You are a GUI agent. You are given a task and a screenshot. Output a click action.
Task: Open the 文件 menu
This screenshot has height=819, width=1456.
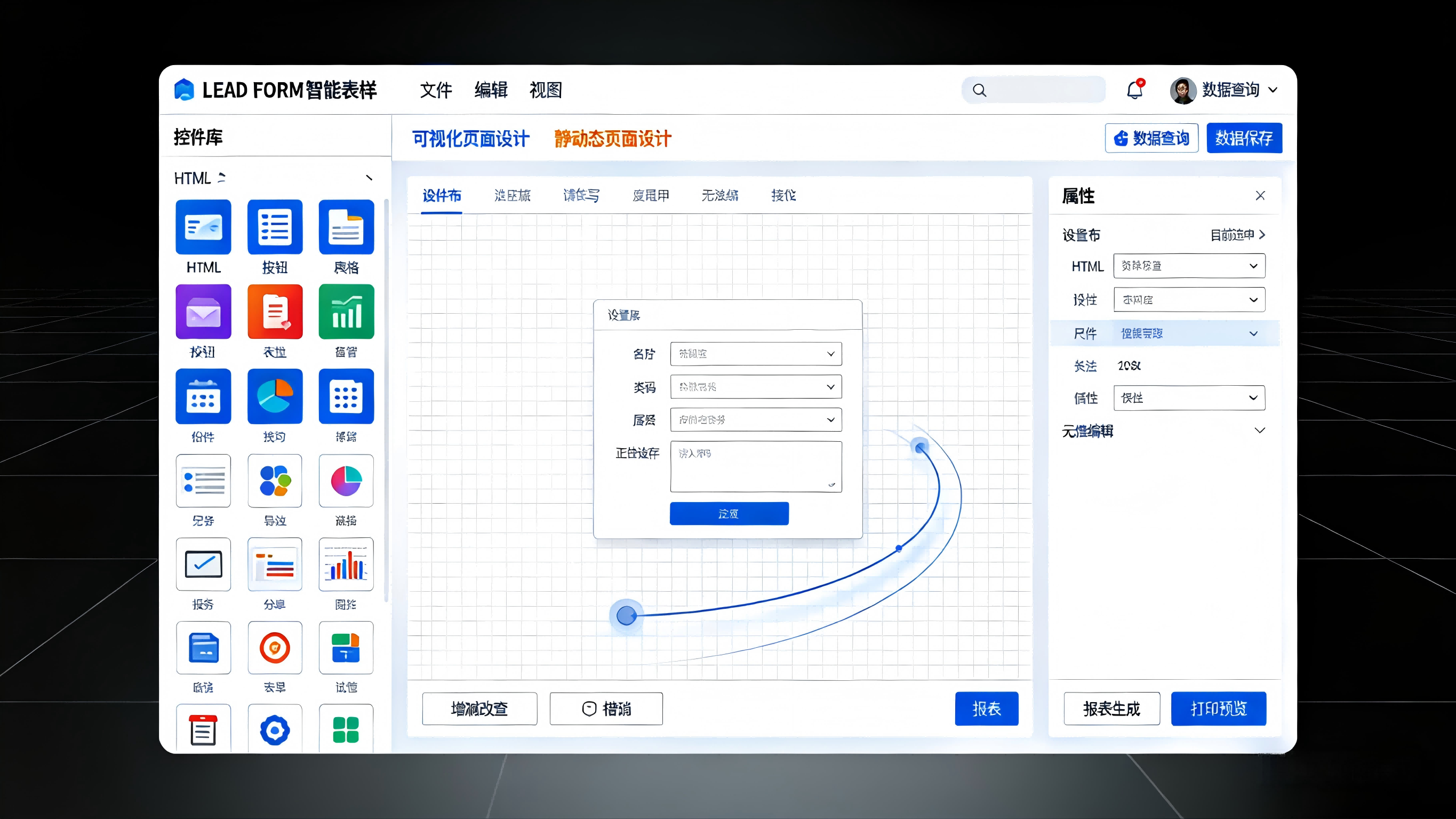[x=436, y=90]
